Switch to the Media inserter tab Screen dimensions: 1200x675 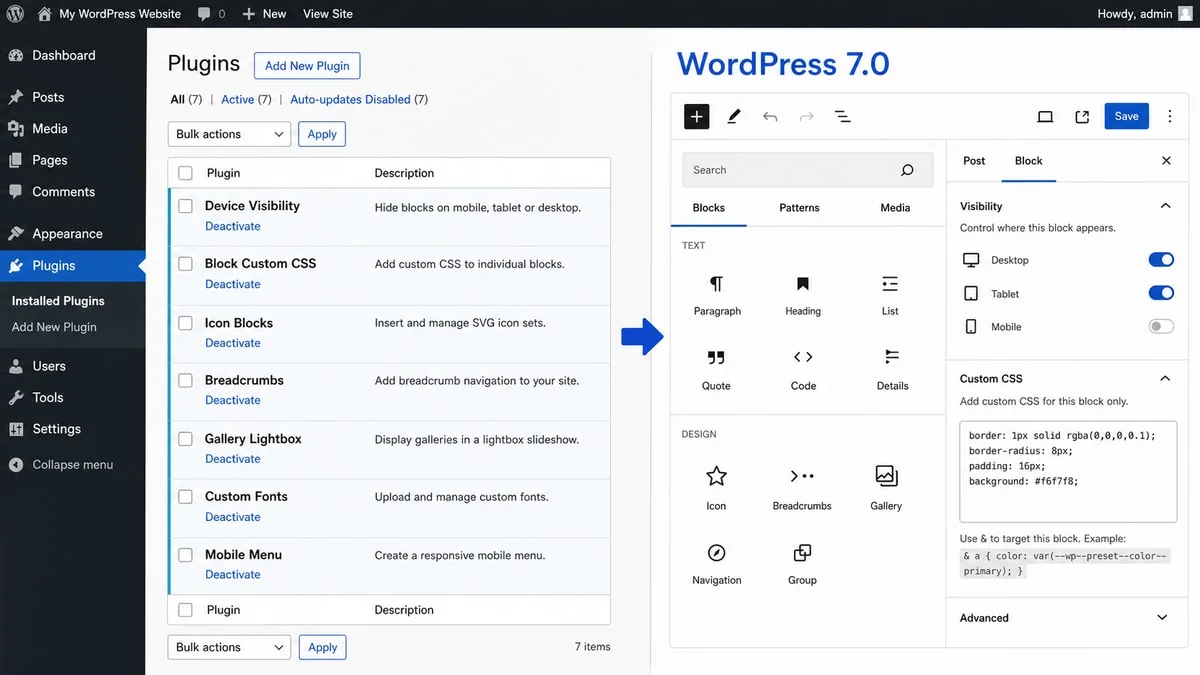click(x=895, y=208)
